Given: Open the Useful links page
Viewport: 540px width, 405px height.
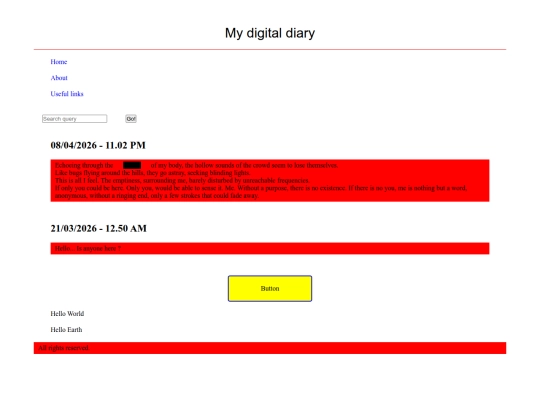Looking at the screenshot, I should 67,94.
